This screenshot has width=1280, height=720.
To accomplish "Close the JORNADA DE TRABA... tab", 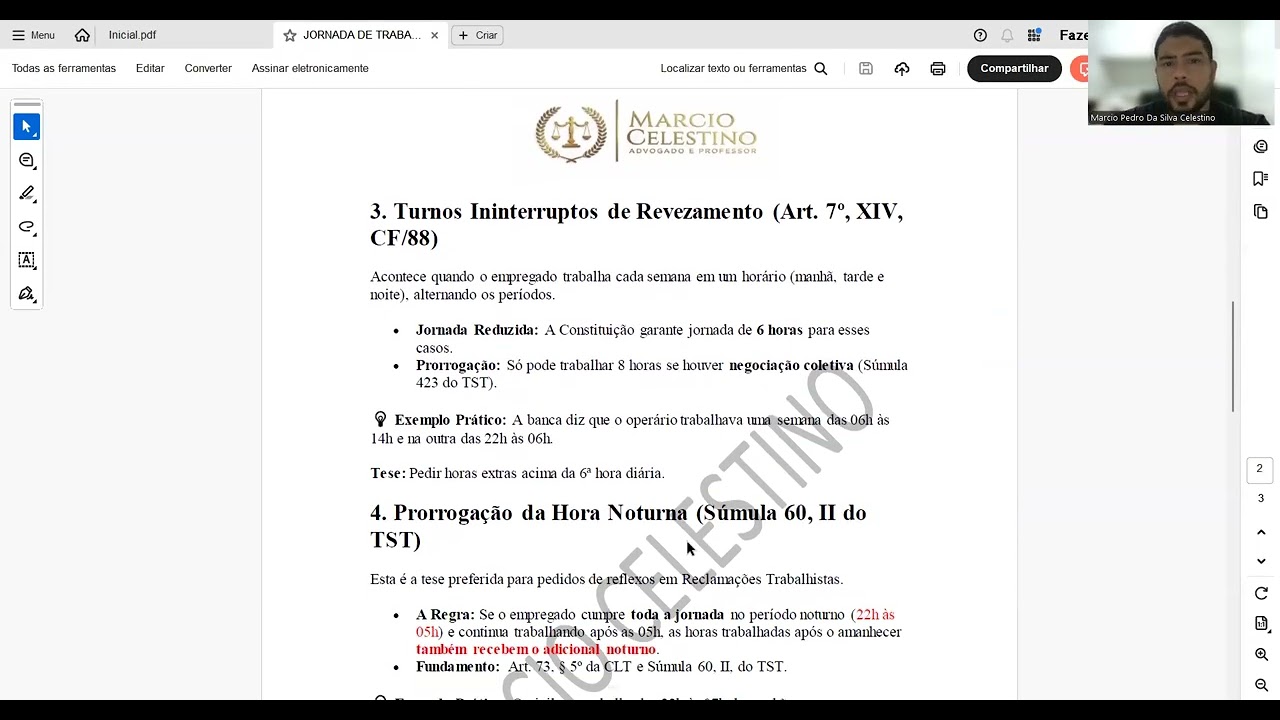I will 434,35.
